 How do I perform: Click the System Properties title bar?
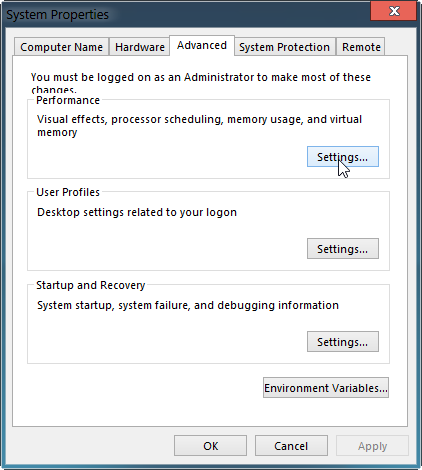(187, 14)
